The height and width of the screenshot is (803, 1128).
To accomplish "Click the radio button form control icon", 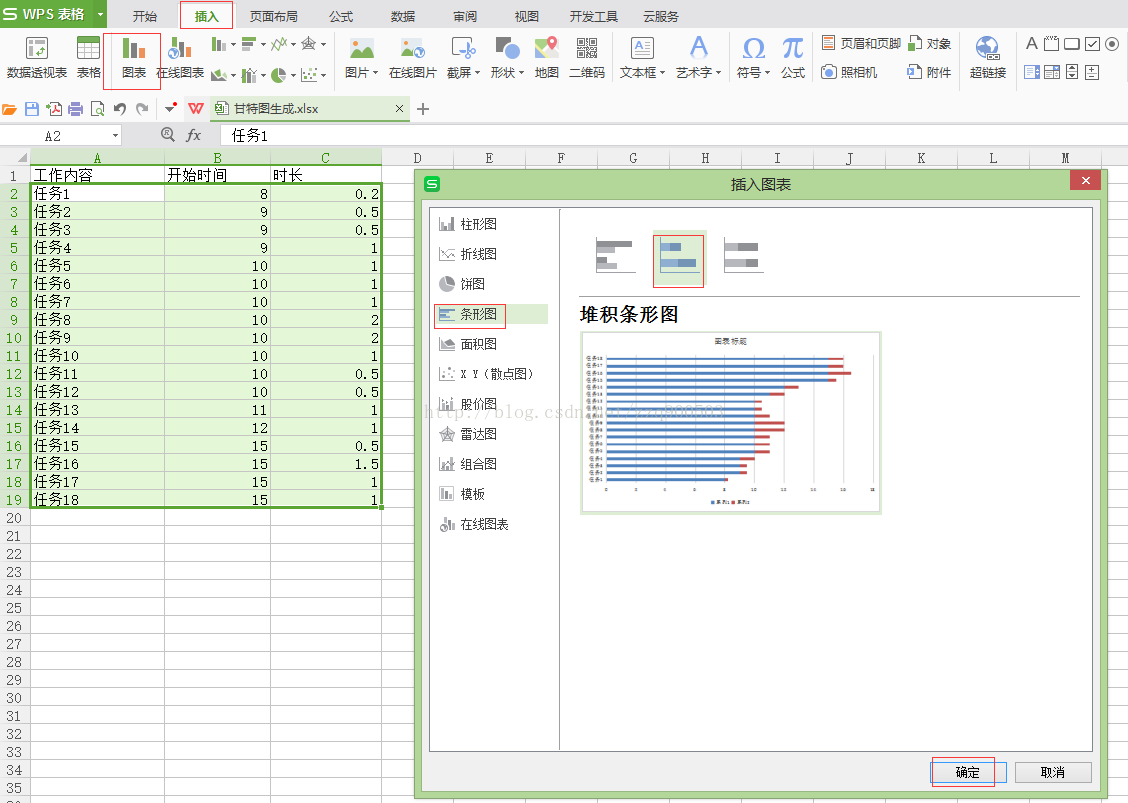I will [1111, 44].
